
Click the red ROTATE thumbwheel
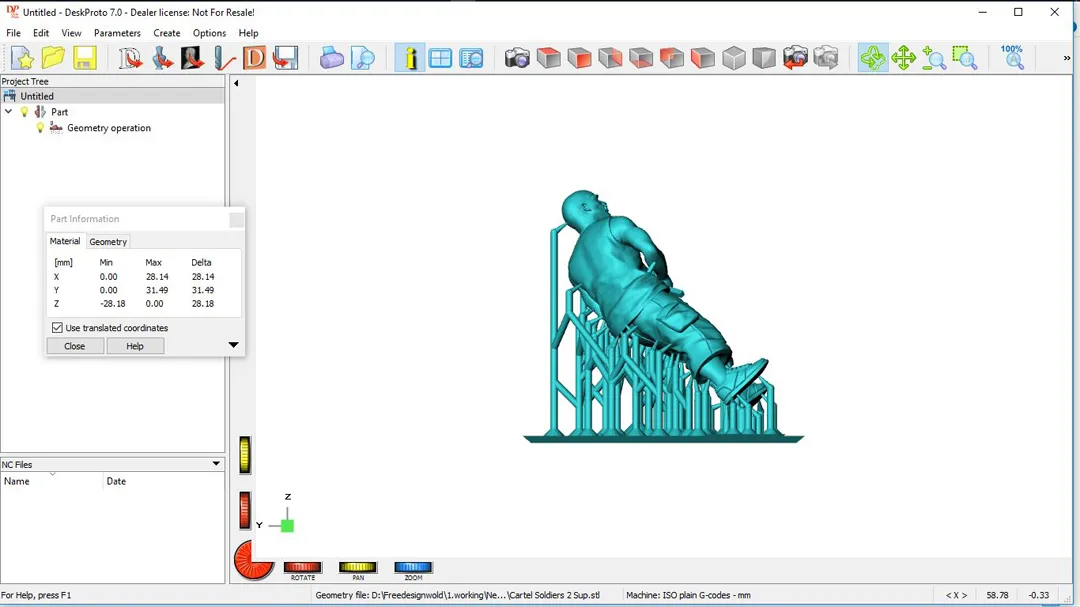click(302, 567)
